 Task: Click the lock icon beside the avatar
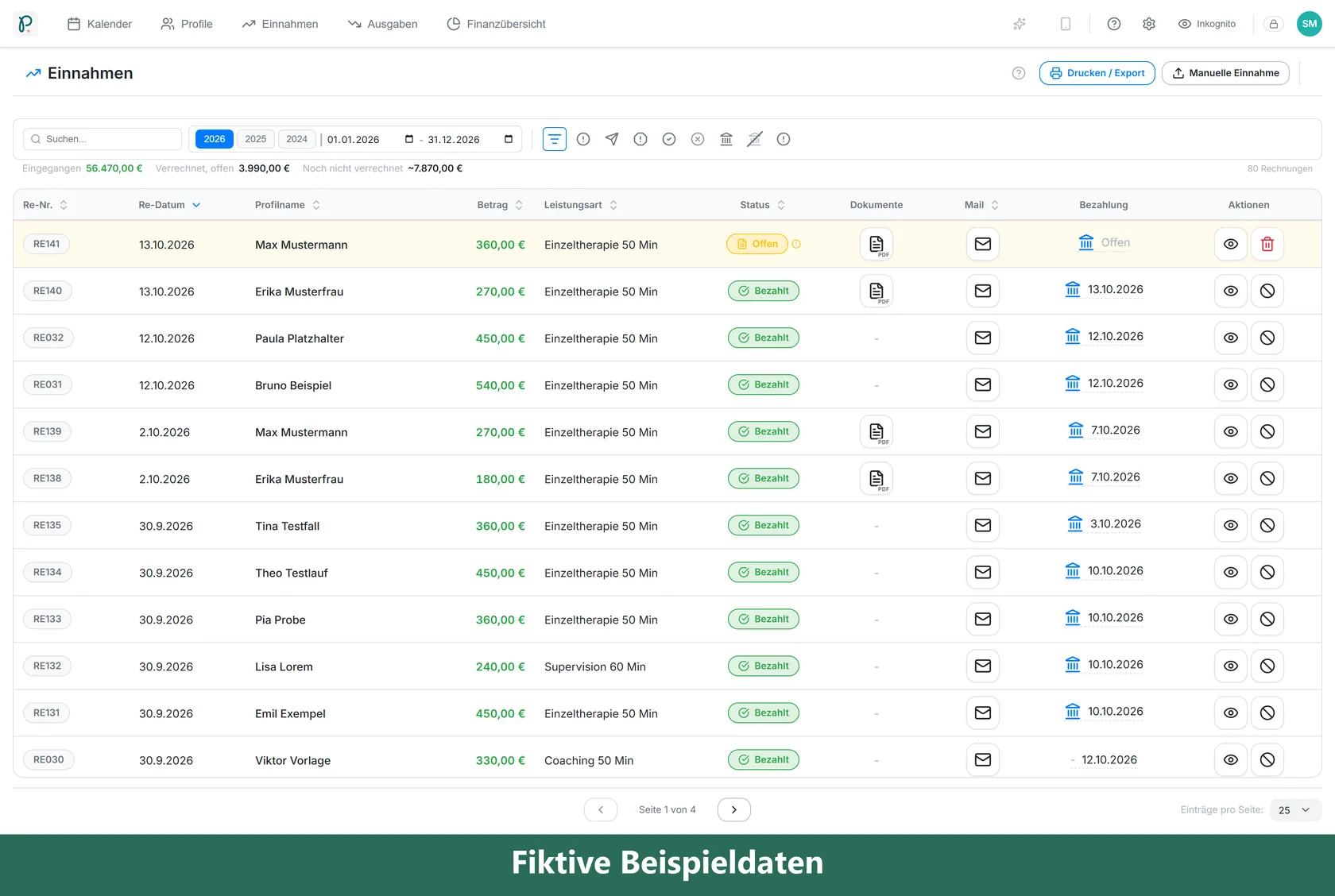point(1274,24)
